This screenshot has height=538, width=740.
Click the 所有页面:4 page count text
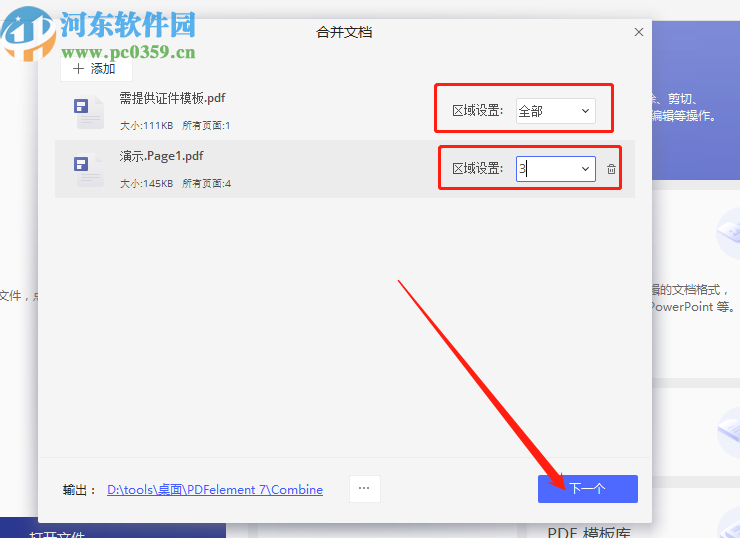(207, 184)
